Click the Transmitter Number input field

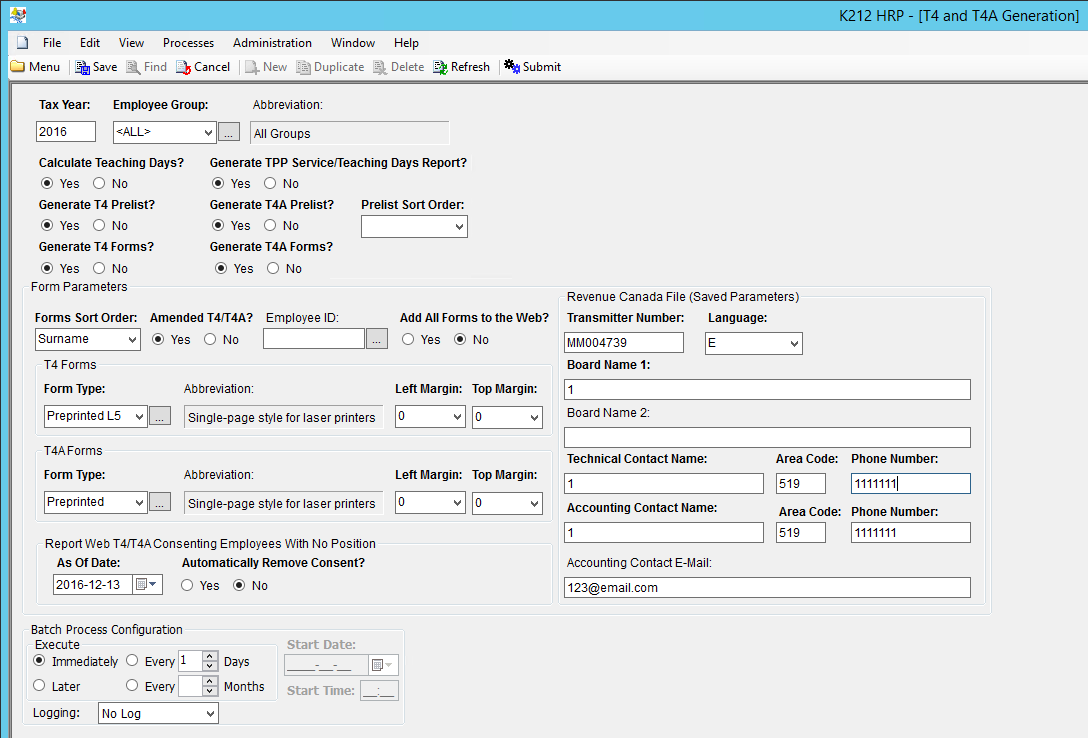[624, 343]
